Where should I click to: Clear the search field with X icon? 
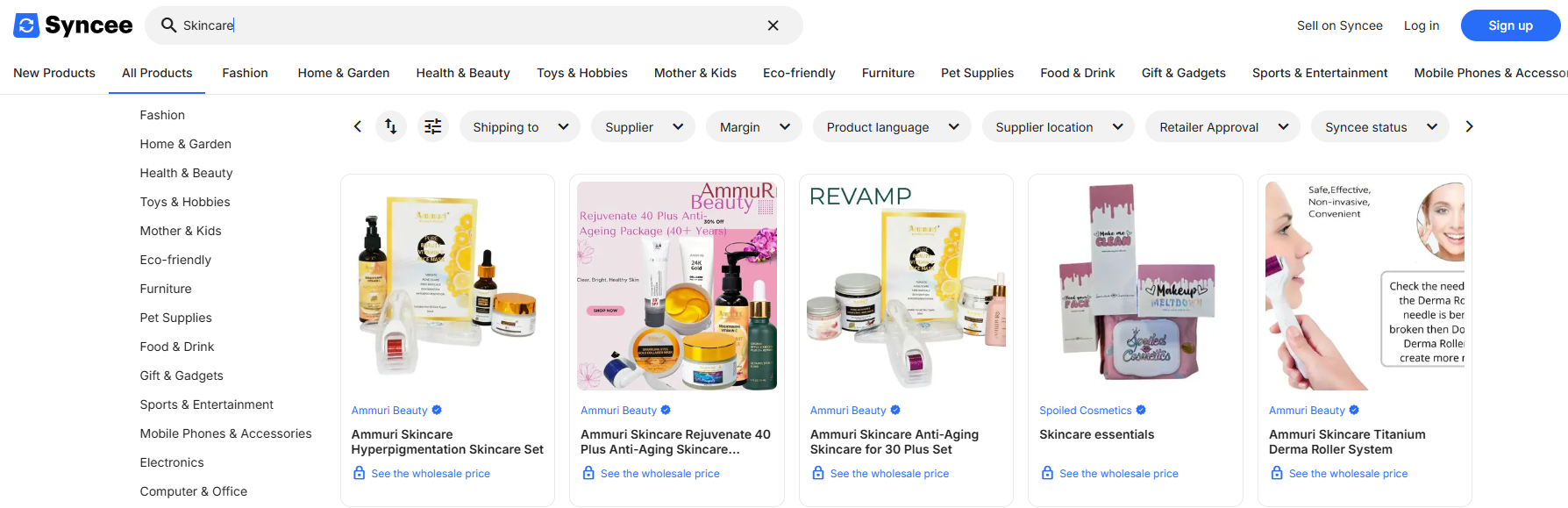pyautogui.click(x=773, y=25)
